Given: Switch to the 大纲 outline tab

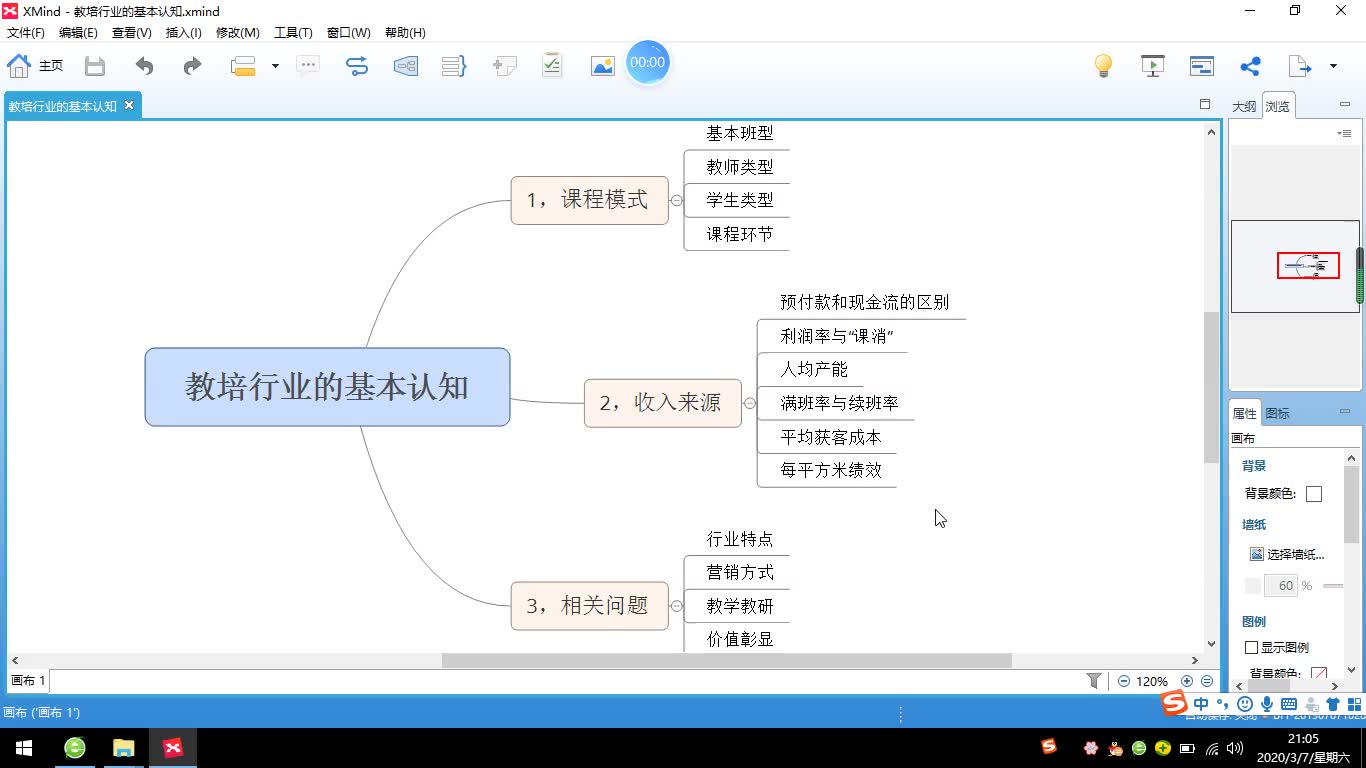Looking at the screenshot, I should pyautogui.click(x=1244, y=106).
